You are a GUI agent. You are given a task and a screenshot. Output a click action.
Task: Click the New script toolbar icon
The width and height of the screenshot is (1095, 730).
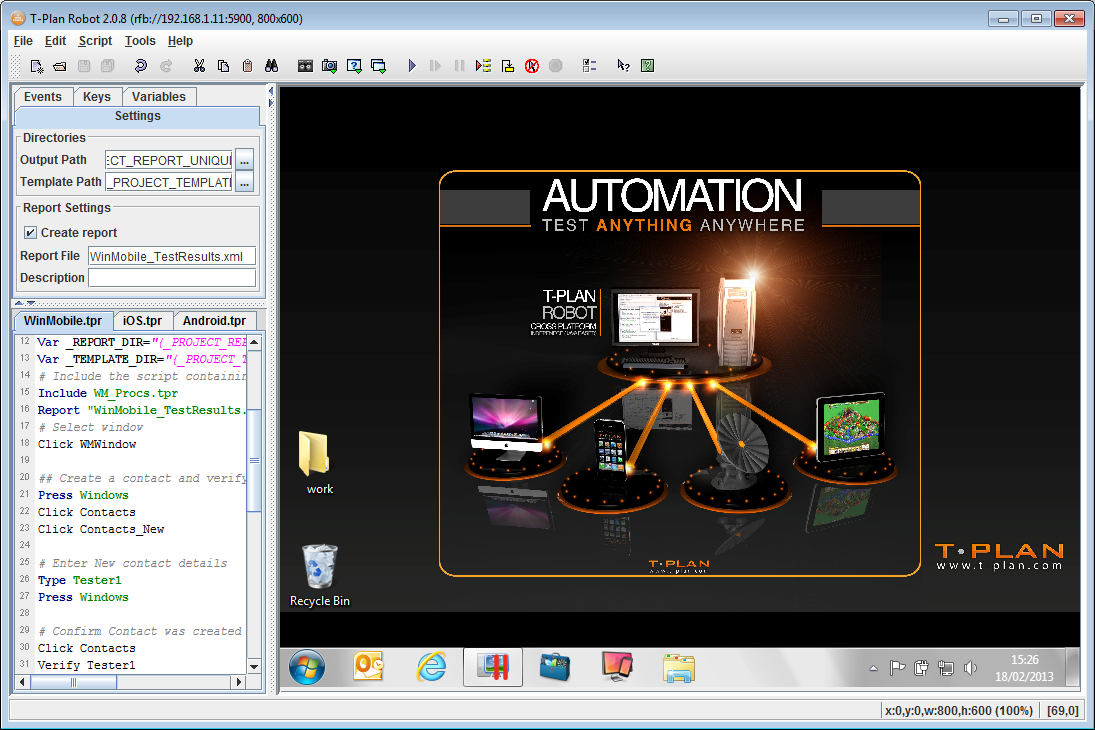coord(37,66)
